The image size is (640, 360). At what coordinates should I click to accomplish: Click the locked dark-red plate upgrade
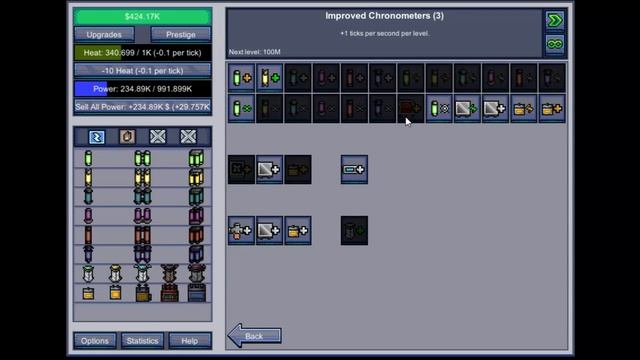pos(411,109)
